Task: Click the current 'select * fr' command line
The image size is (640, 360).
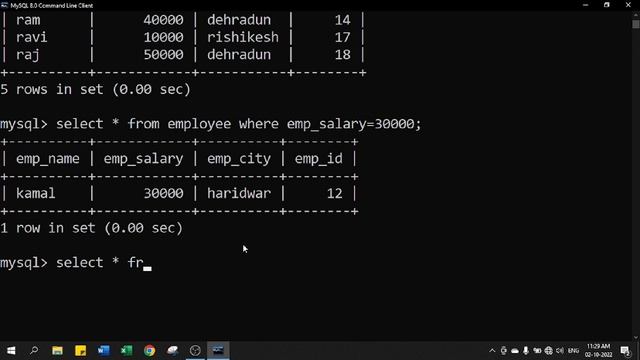Action: pos(76,263)
